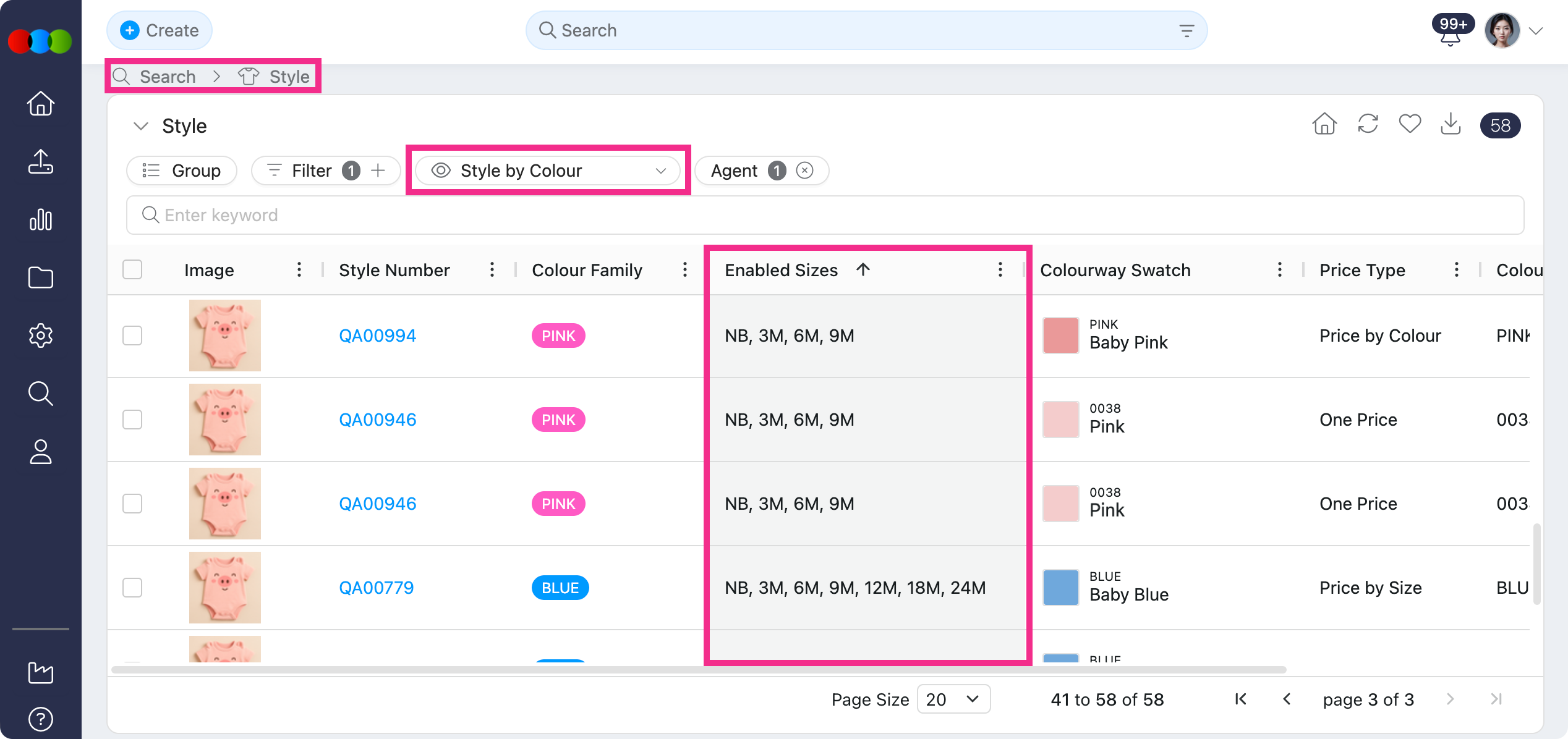Open style number link QA00779
Image resolution: width=1568 pixels, height=739 pixels.
tap(376, 588)
